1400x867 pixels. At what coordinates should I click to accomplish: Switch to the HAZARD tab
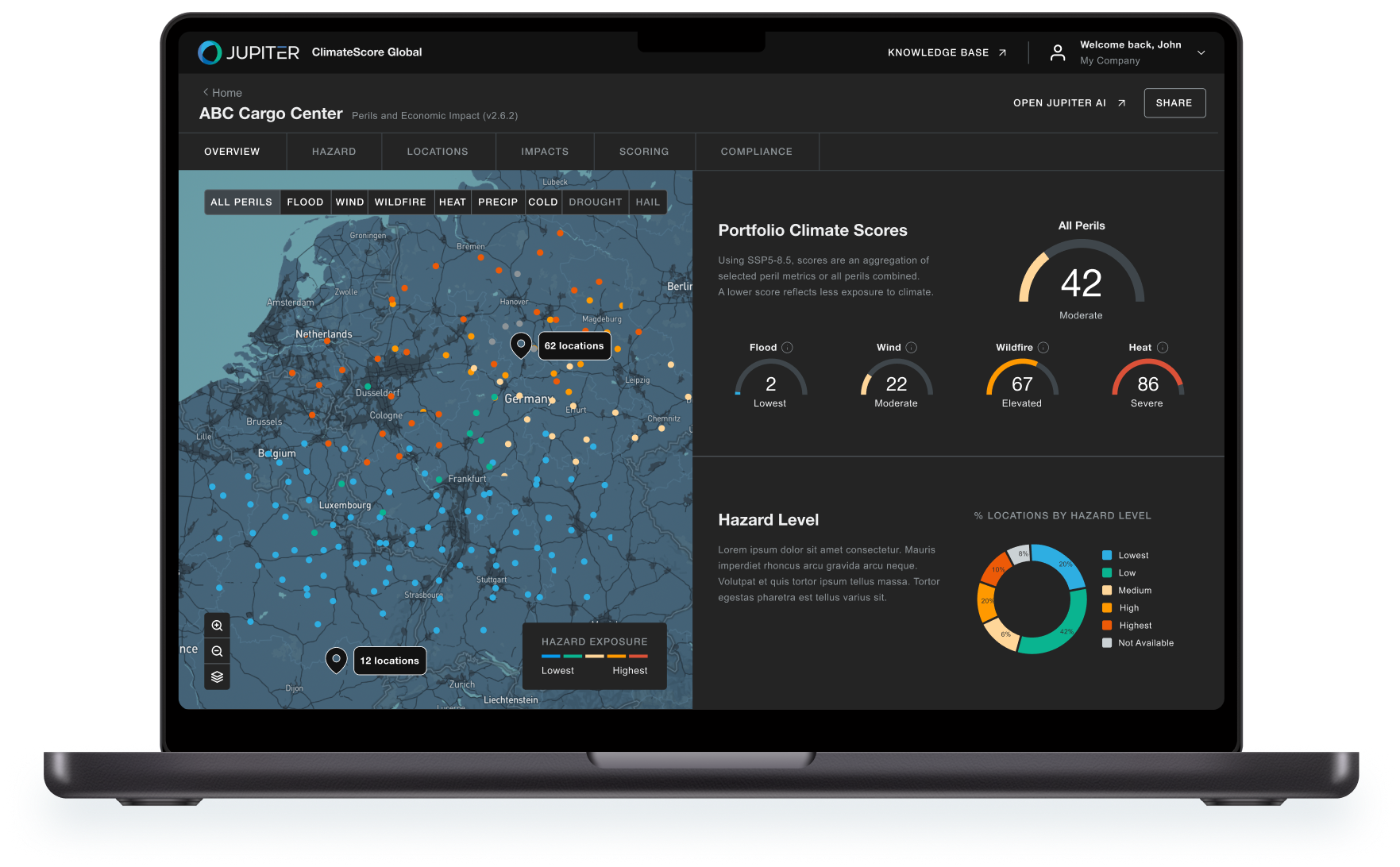[334, 151]
